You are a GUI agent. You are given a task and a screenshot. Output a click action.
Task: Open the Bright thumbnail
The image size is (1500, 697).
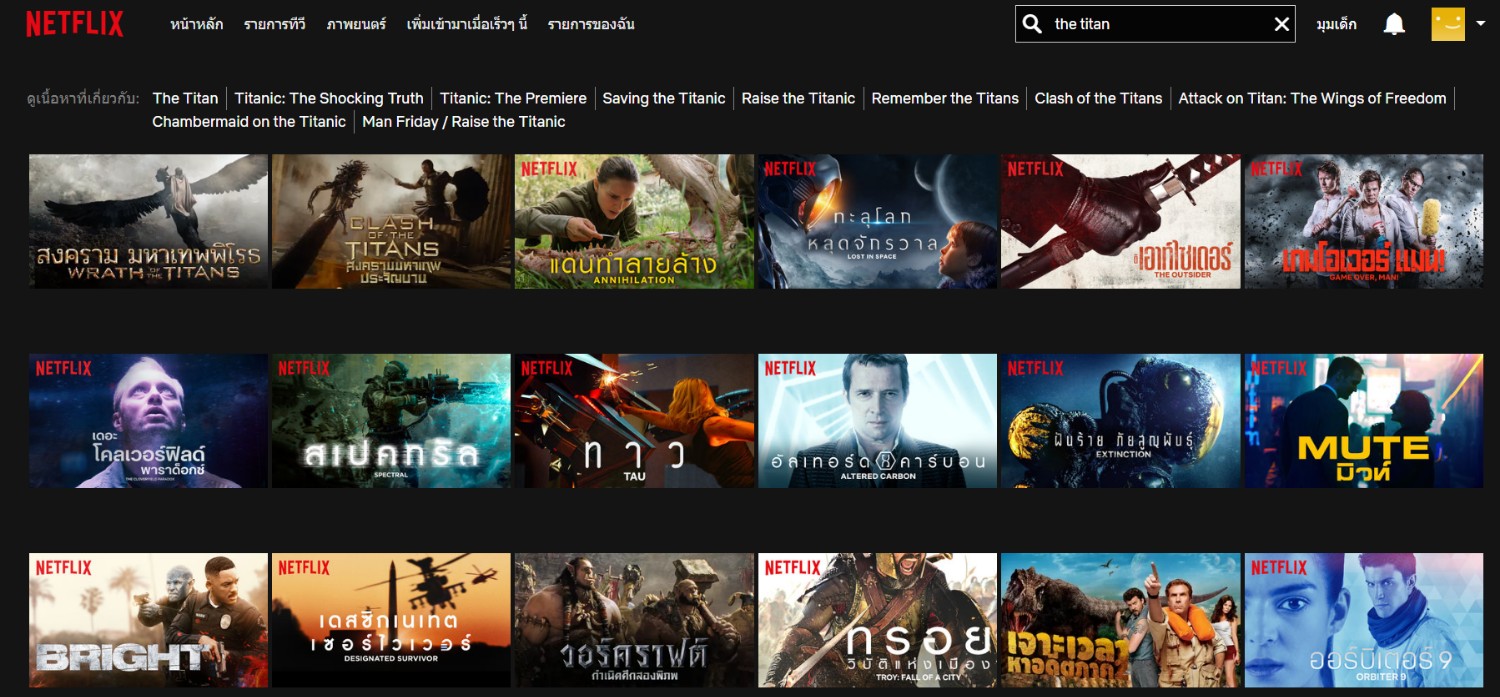tap(148, 620)
